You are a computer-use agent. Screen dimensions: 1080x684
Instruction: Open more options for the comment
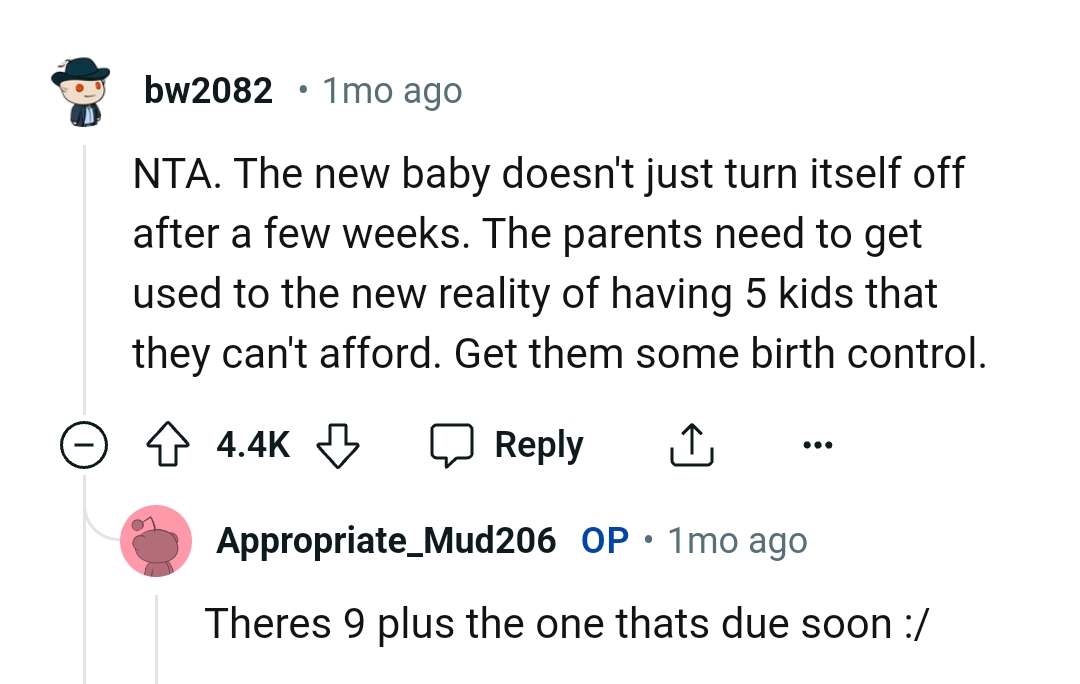pyautogui.click(x=818, y=445)
